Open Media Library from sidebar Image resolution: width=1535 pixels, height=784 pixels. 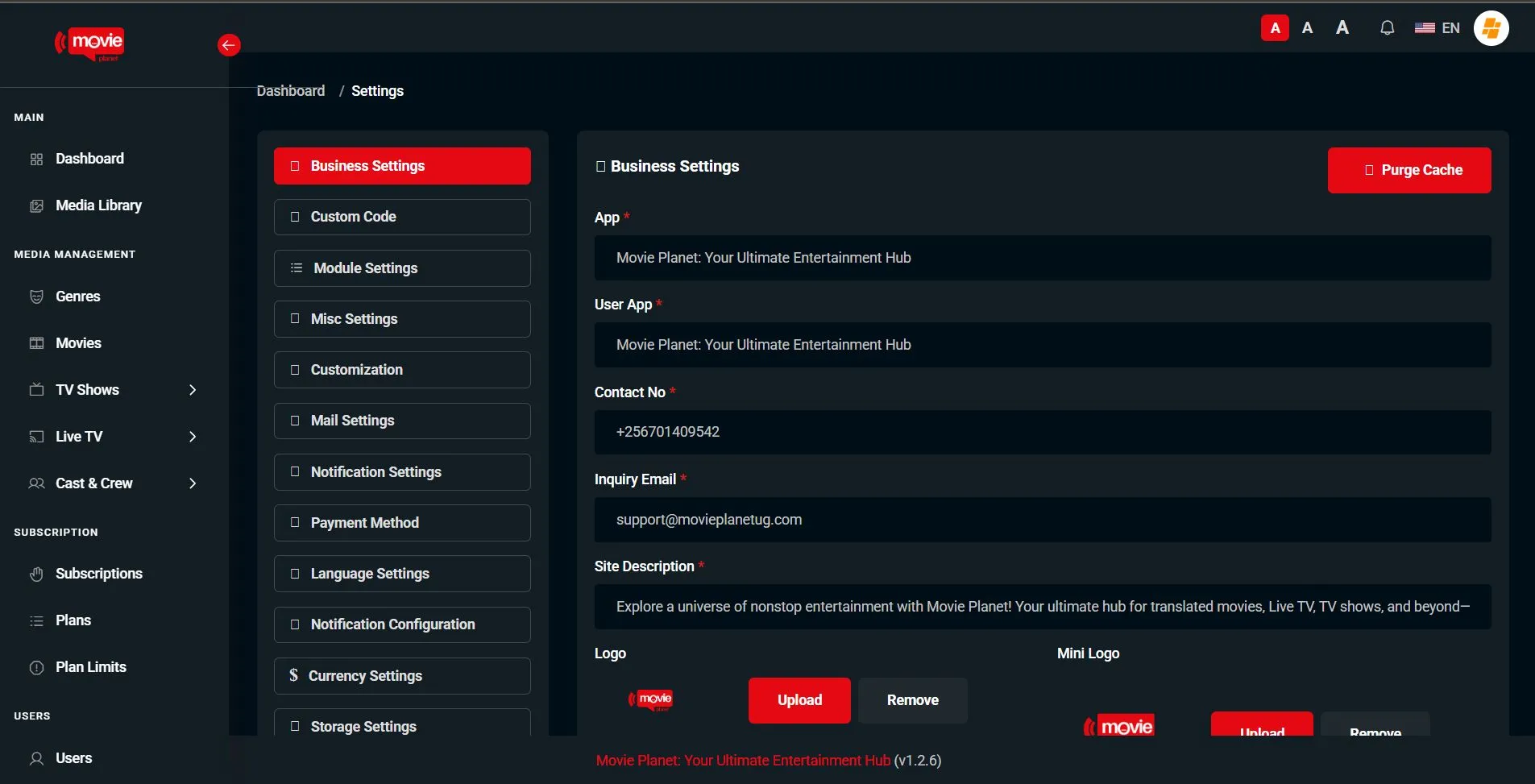98,205
